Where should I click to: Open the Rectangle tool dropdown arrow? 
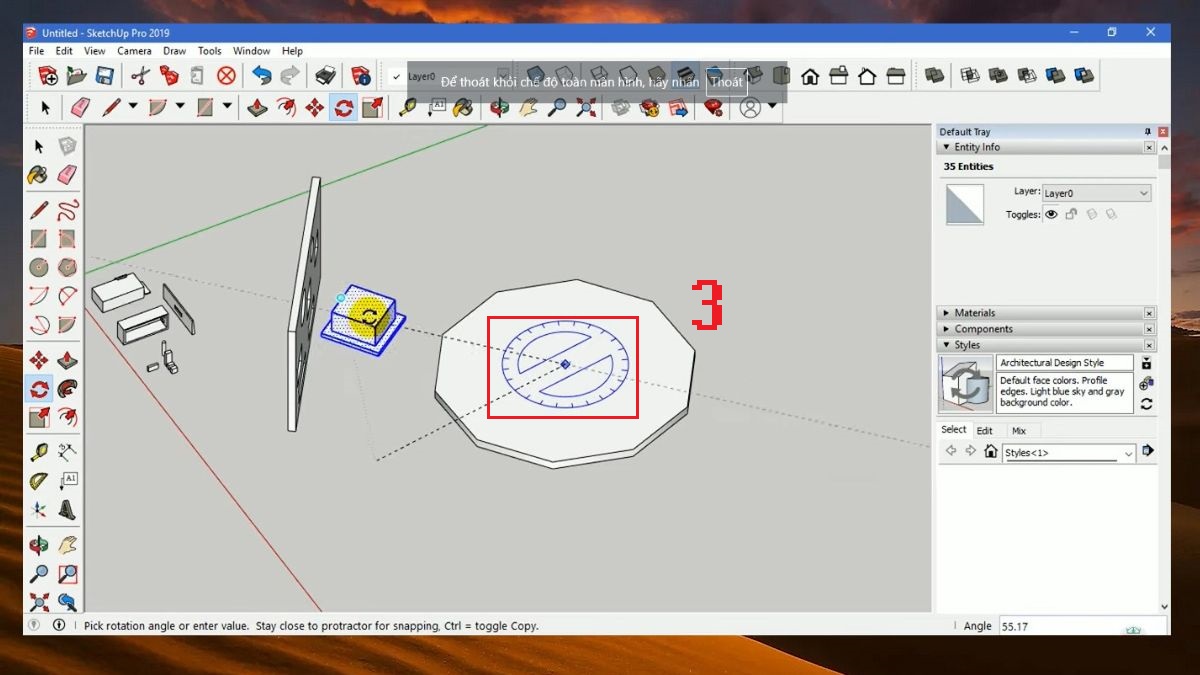pos(227,106)
